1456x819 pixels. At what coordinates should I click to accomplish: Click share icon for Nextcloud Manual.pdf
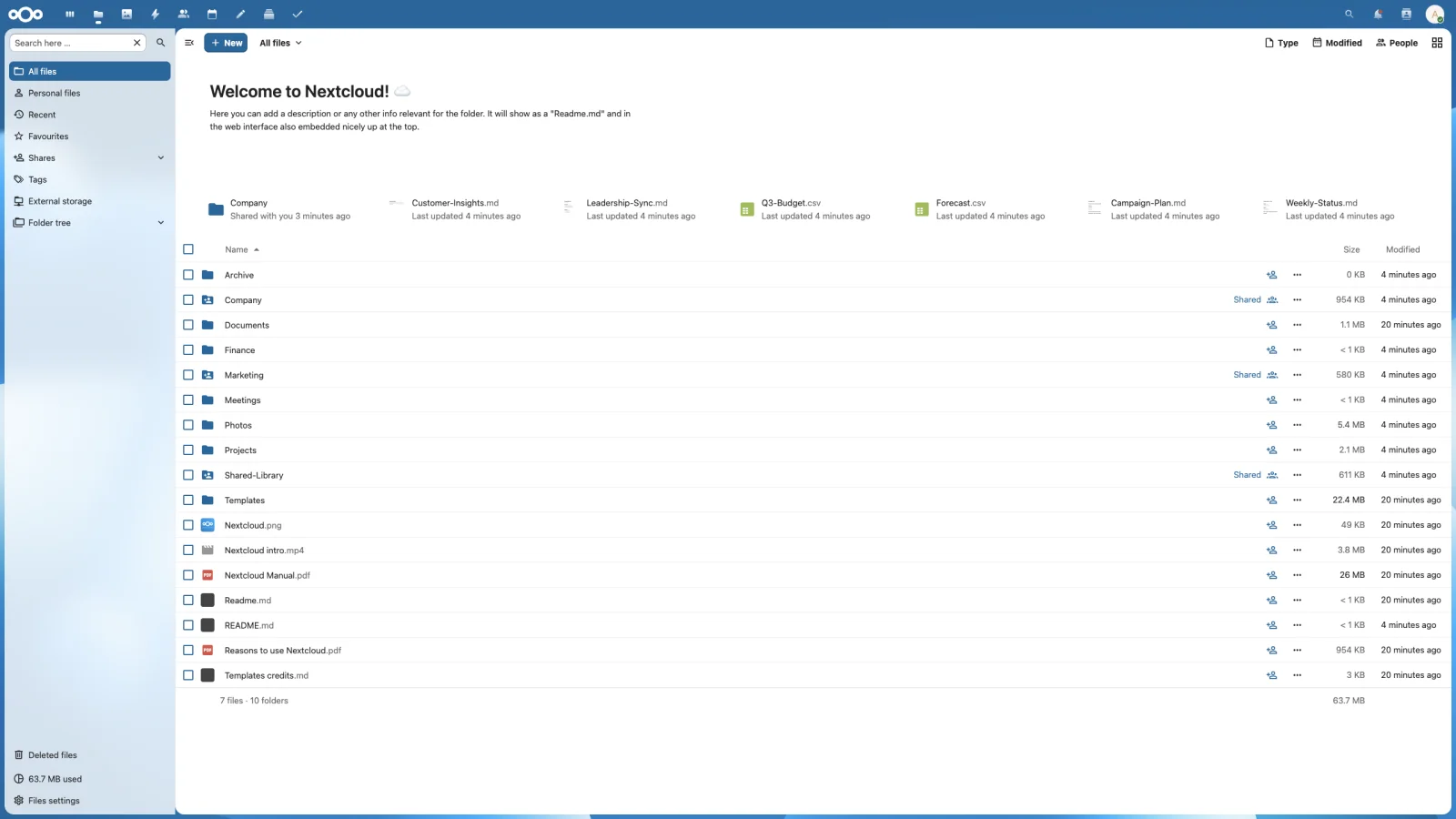click(1271, 575)
